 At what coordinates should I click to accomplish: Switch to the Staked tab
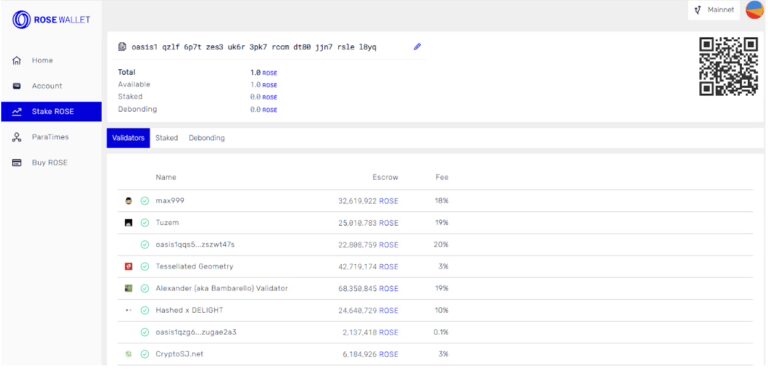point(167,138)
